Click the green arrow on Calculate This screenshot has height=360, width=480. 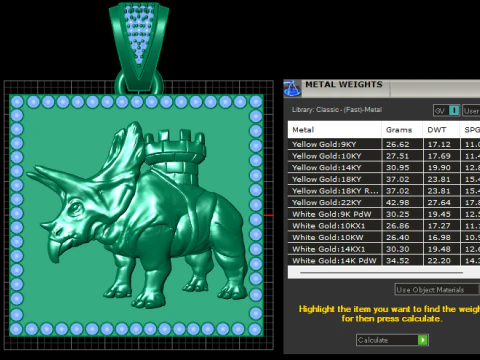[423, 340]
